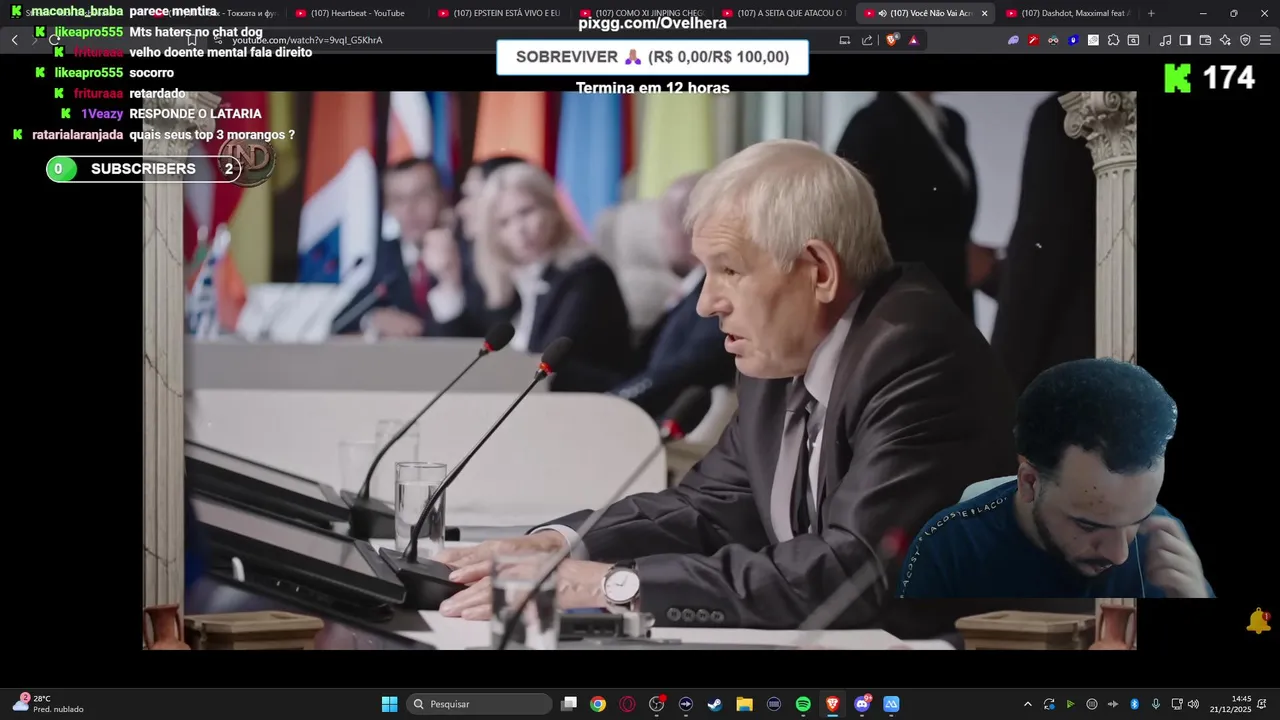Open the EPSTEIN ESTÁ VIVO tab
Screen dimensions: 1280x720
[500, 13]
